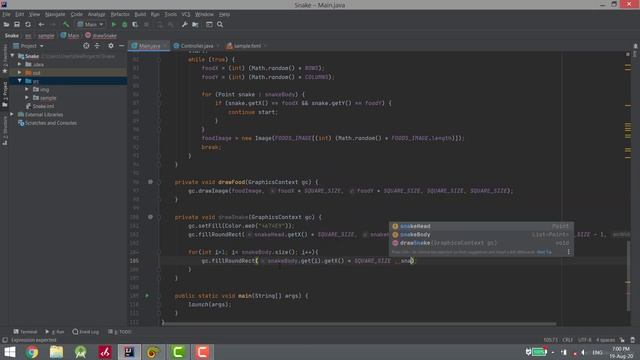Click the Windows Start button
Screen dimensions: 640x360
click(x=9, y=352)
